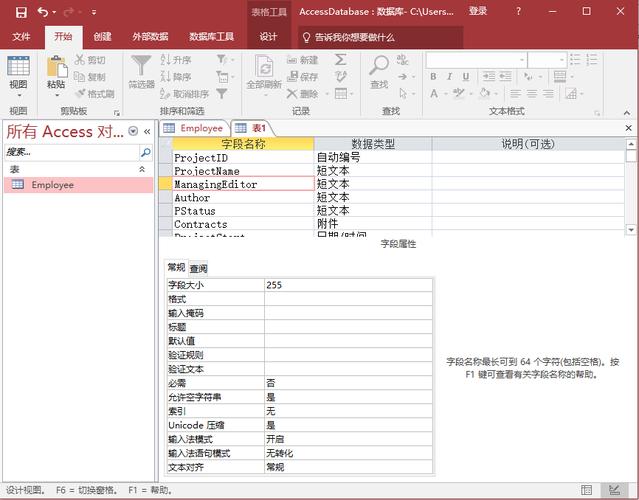639x500 pixels.
Task: Click the Totals sigma icon
Action: pos(341,59)
